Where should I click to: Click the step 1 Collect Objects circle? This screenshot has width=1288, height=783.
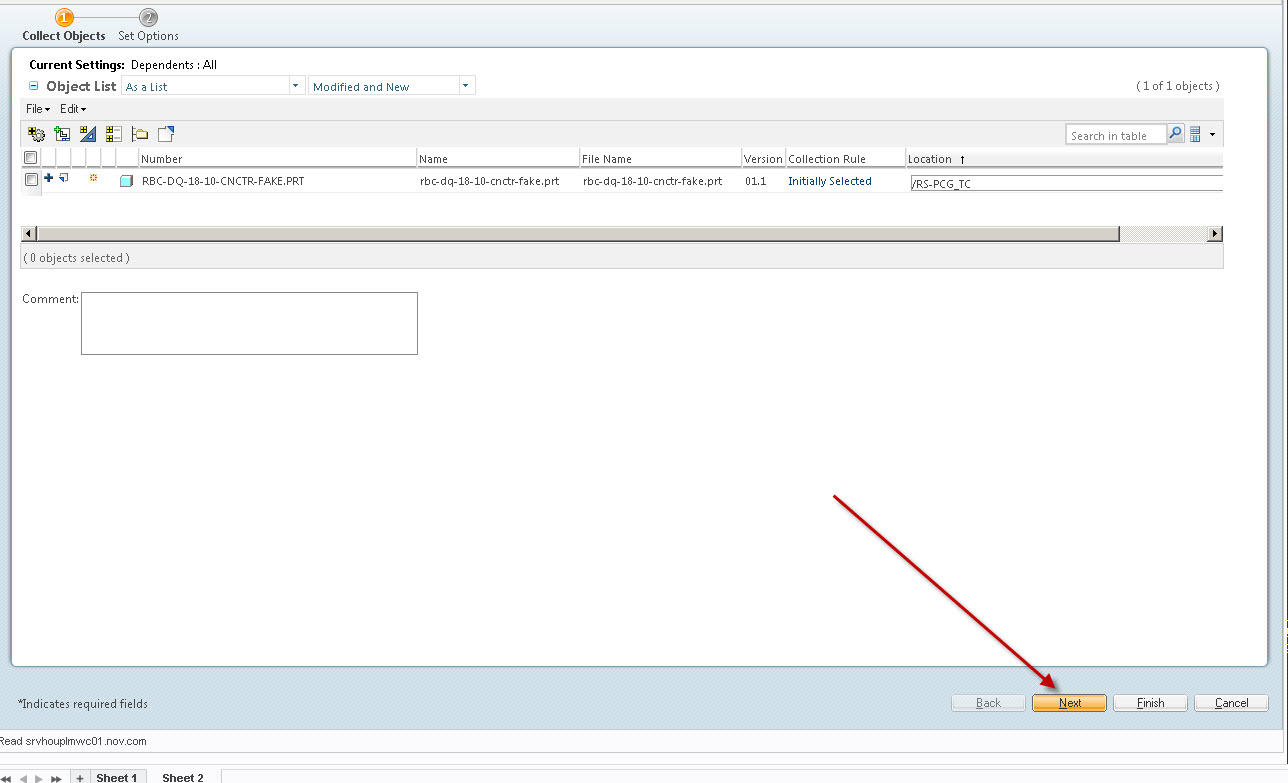[64, 17]
